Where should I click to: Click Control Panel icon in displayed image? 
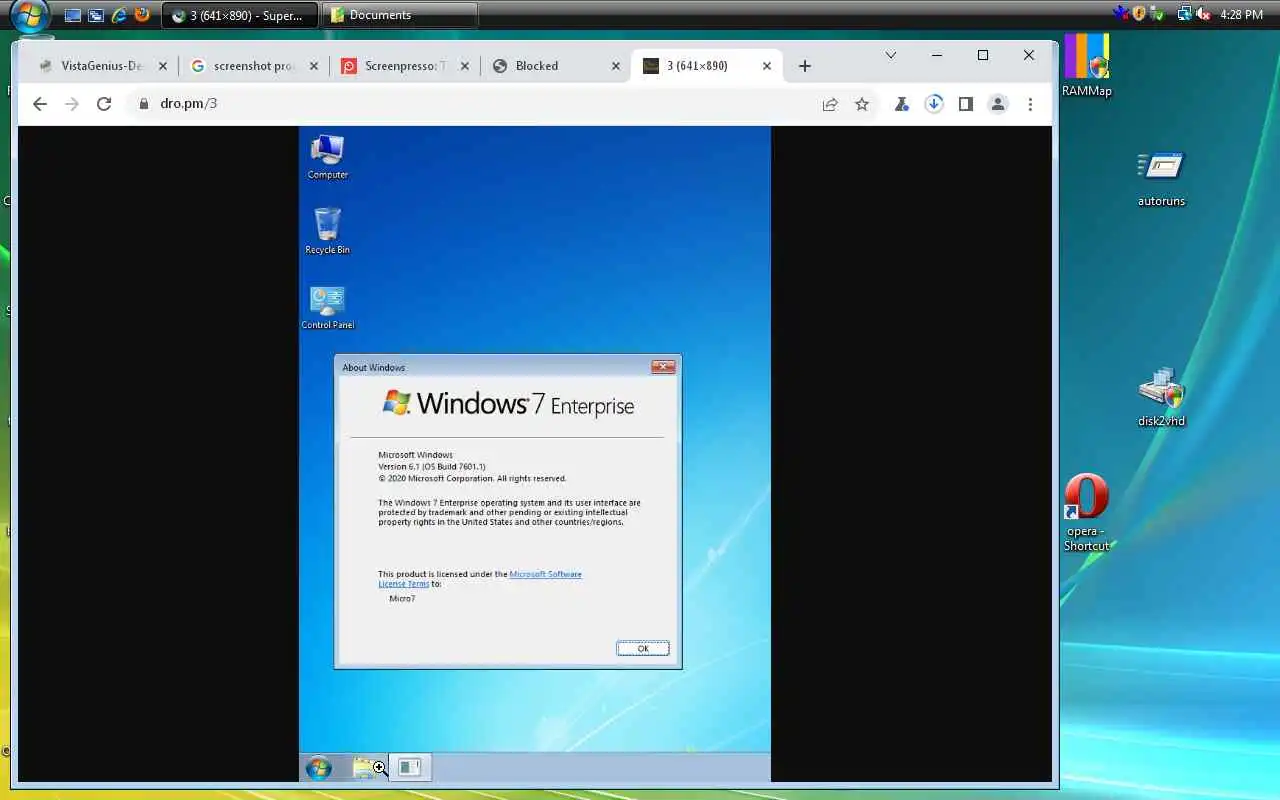[328, 307]
